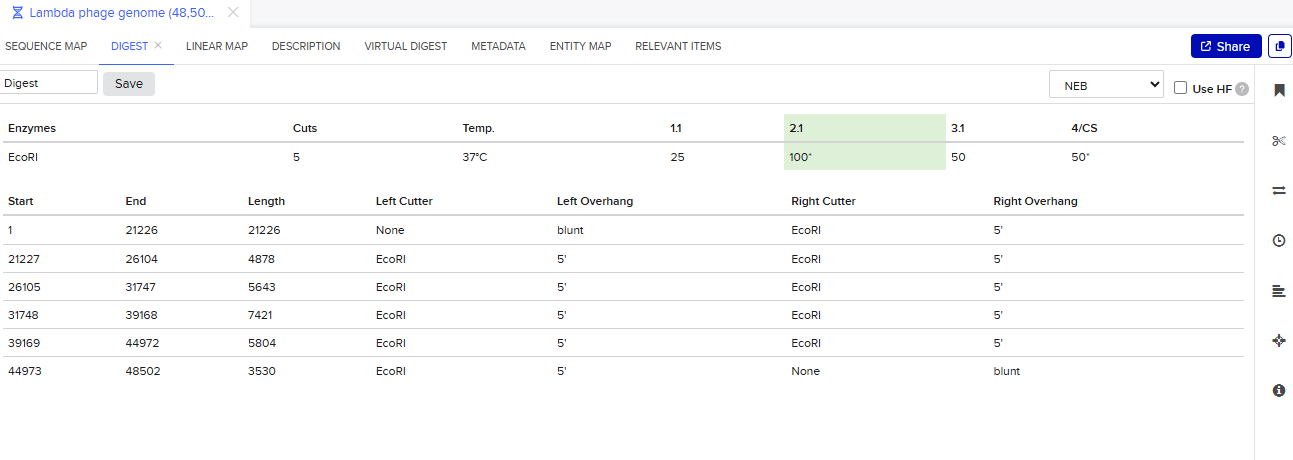Click the swap arrows icon in sidebar

point(1278,191)
